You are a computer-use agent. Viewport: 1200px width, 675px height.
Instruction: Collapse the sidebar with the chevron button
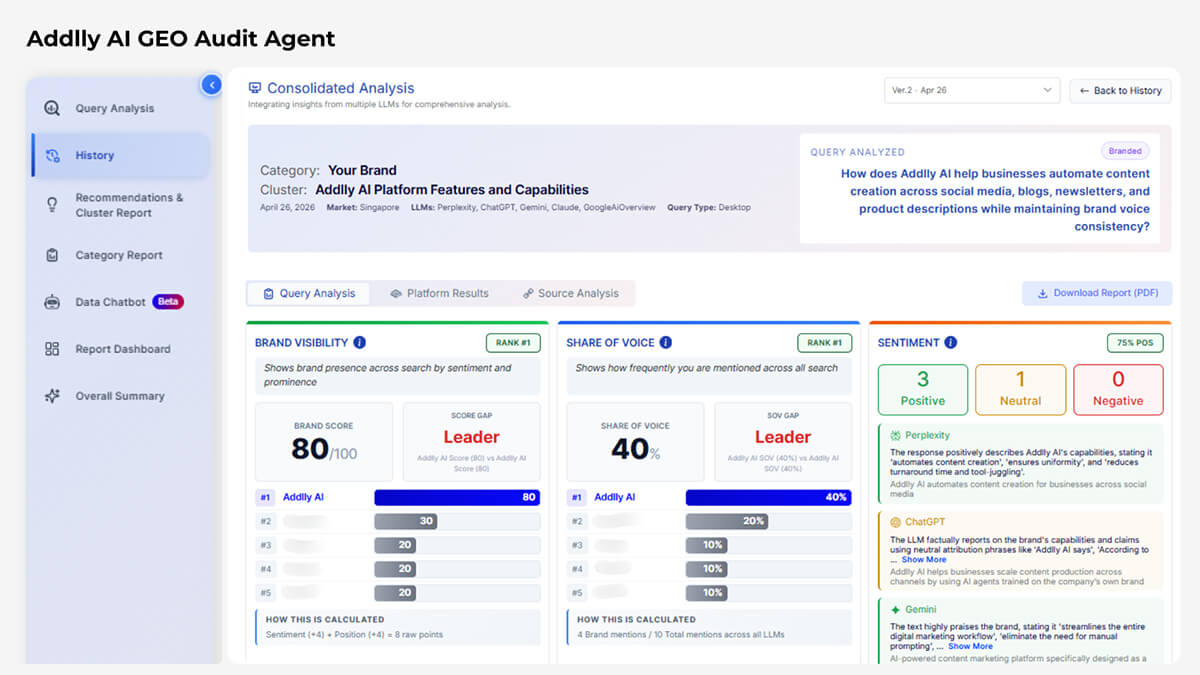(x=211, y=85)
